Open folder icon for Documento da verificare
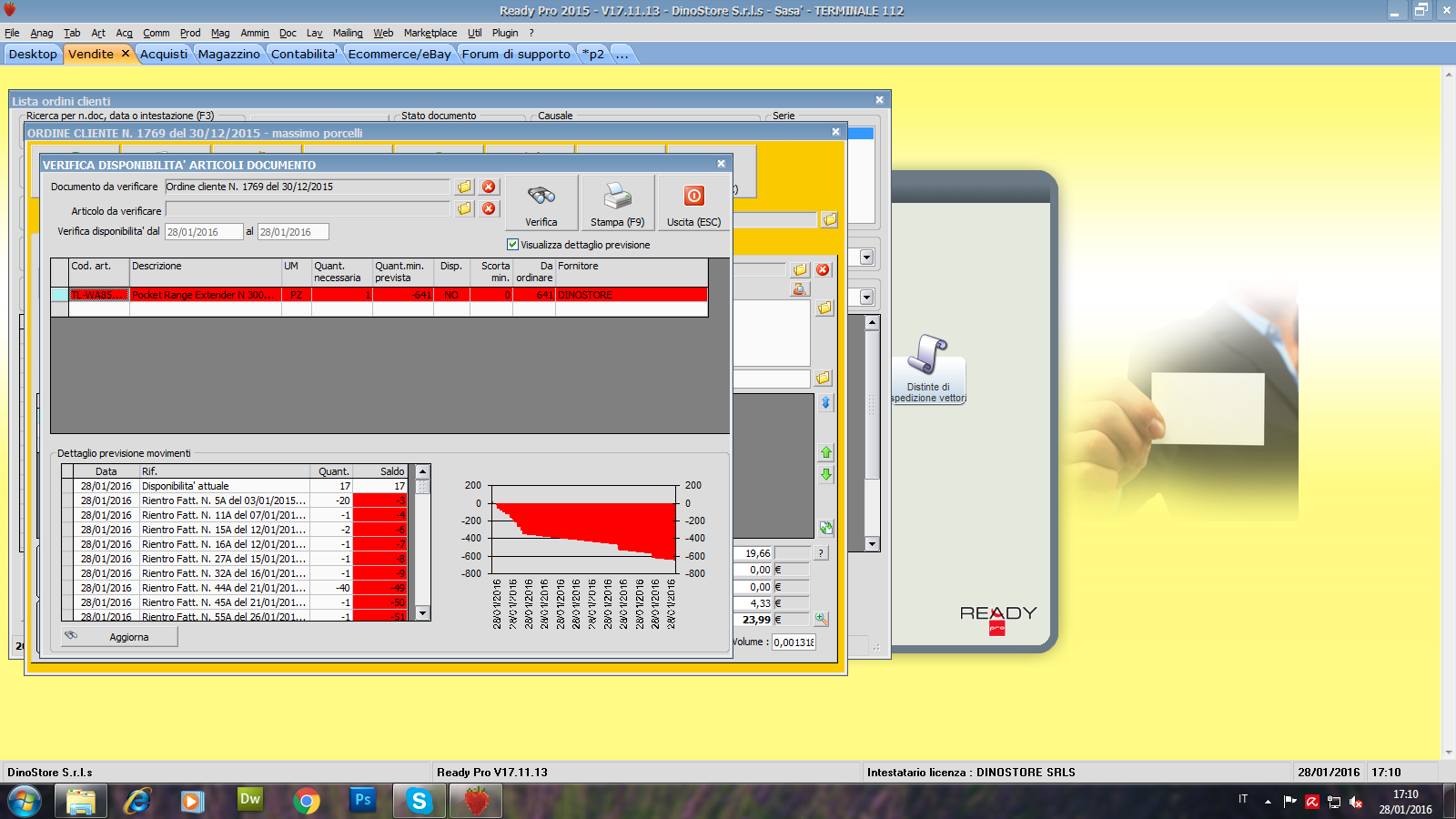 [465, 187]
